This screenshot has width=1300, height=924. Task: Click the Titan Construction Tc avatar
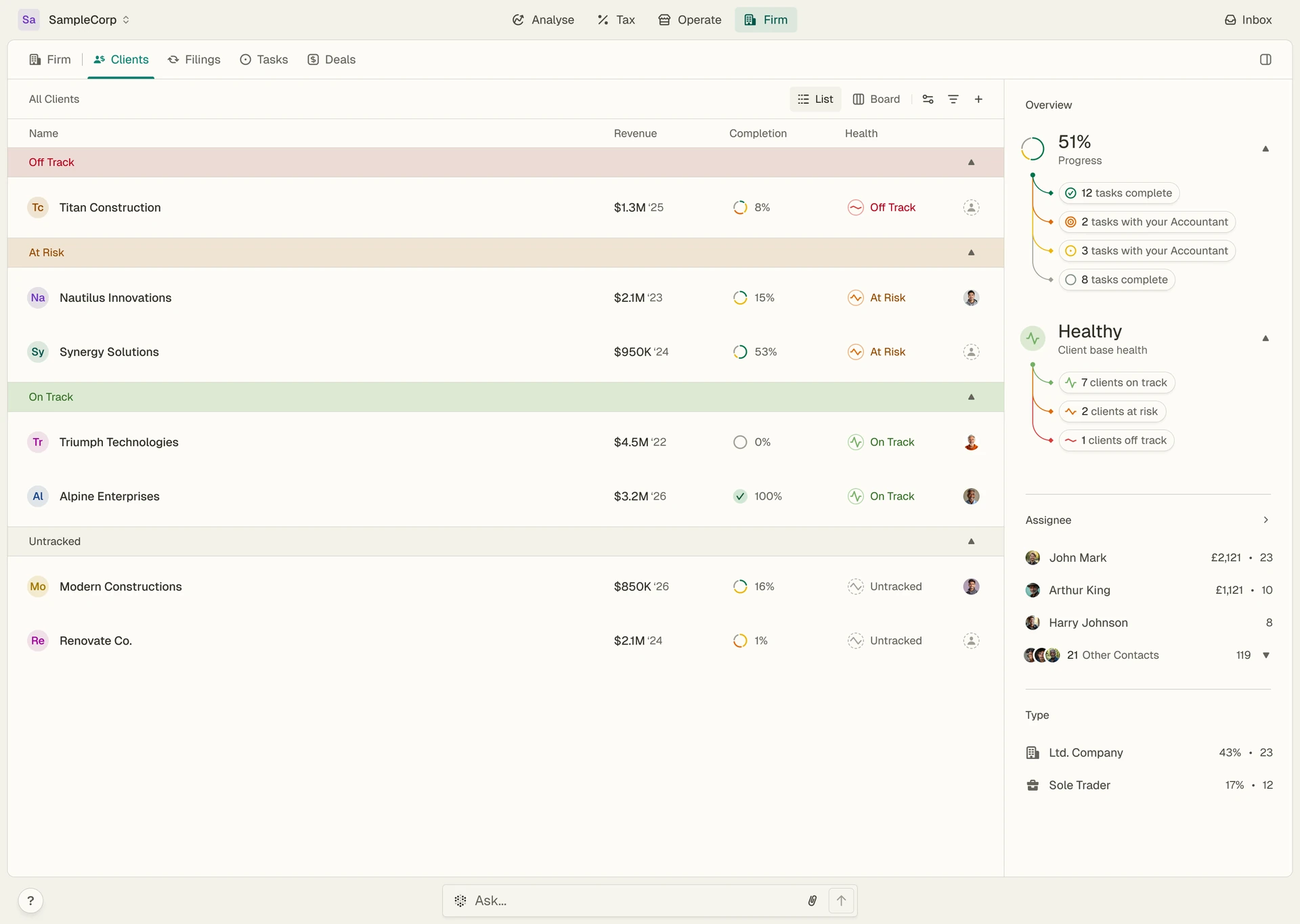pos(38,207)
